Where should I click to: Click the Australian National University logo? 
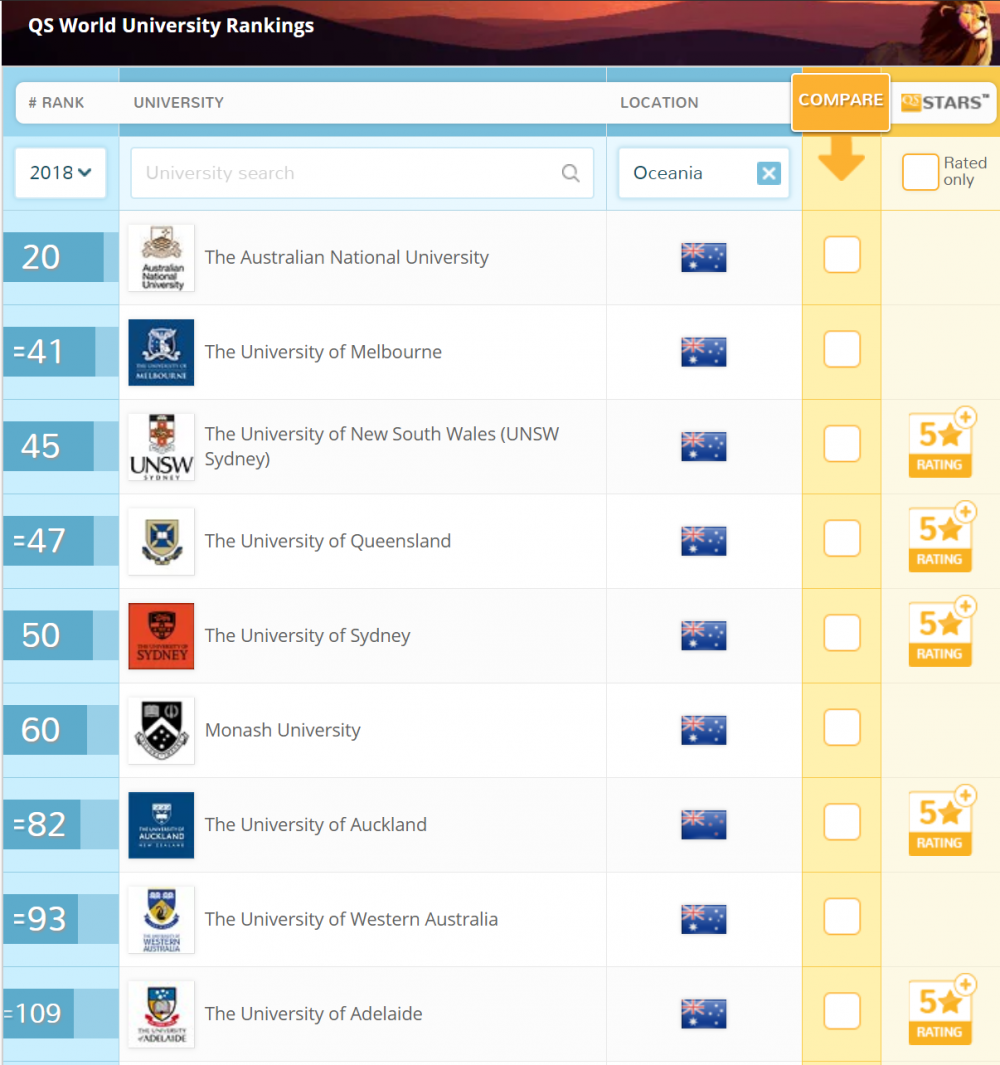tap(161, 257)
